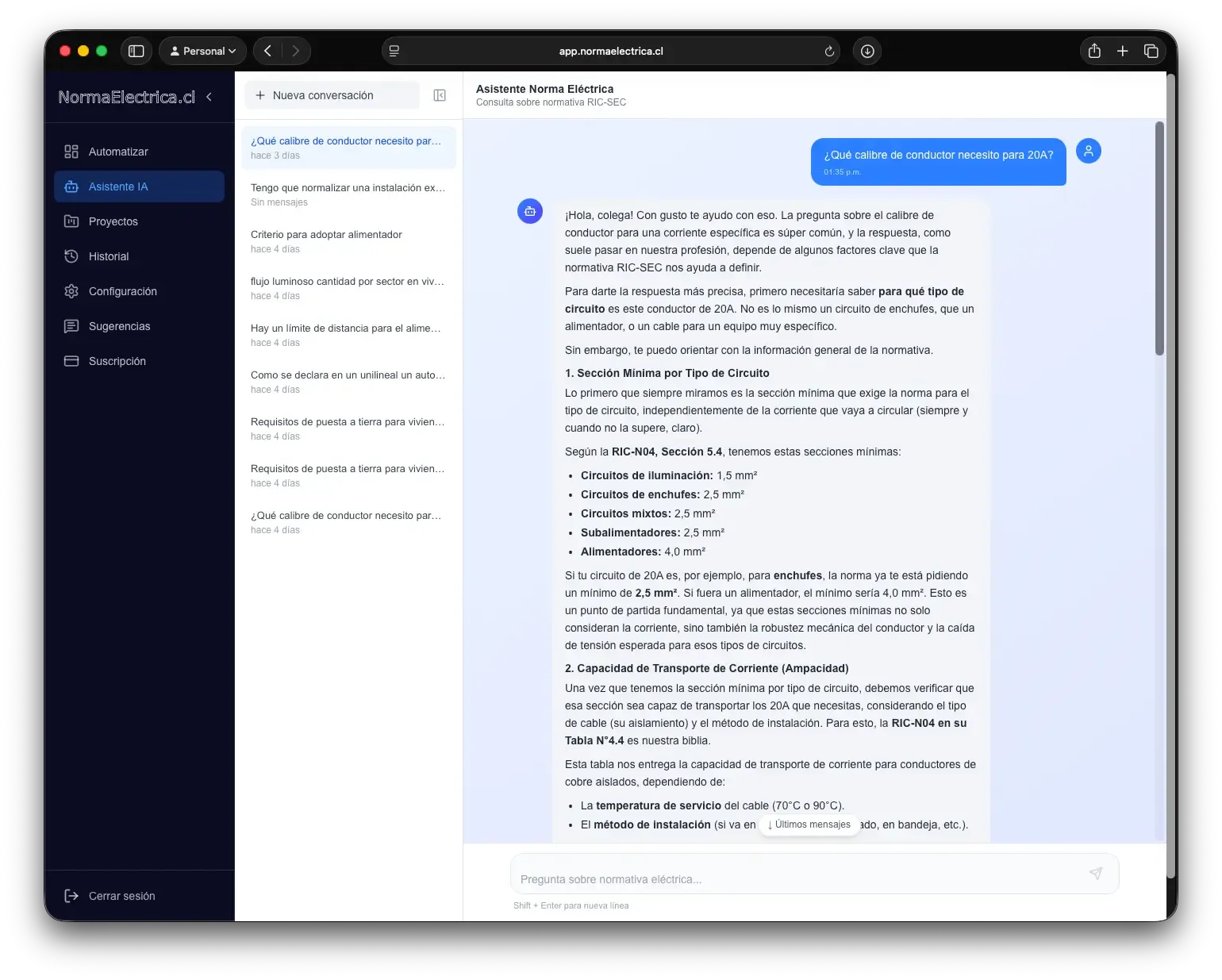Click the Historial clock icon

pos(71,256)
